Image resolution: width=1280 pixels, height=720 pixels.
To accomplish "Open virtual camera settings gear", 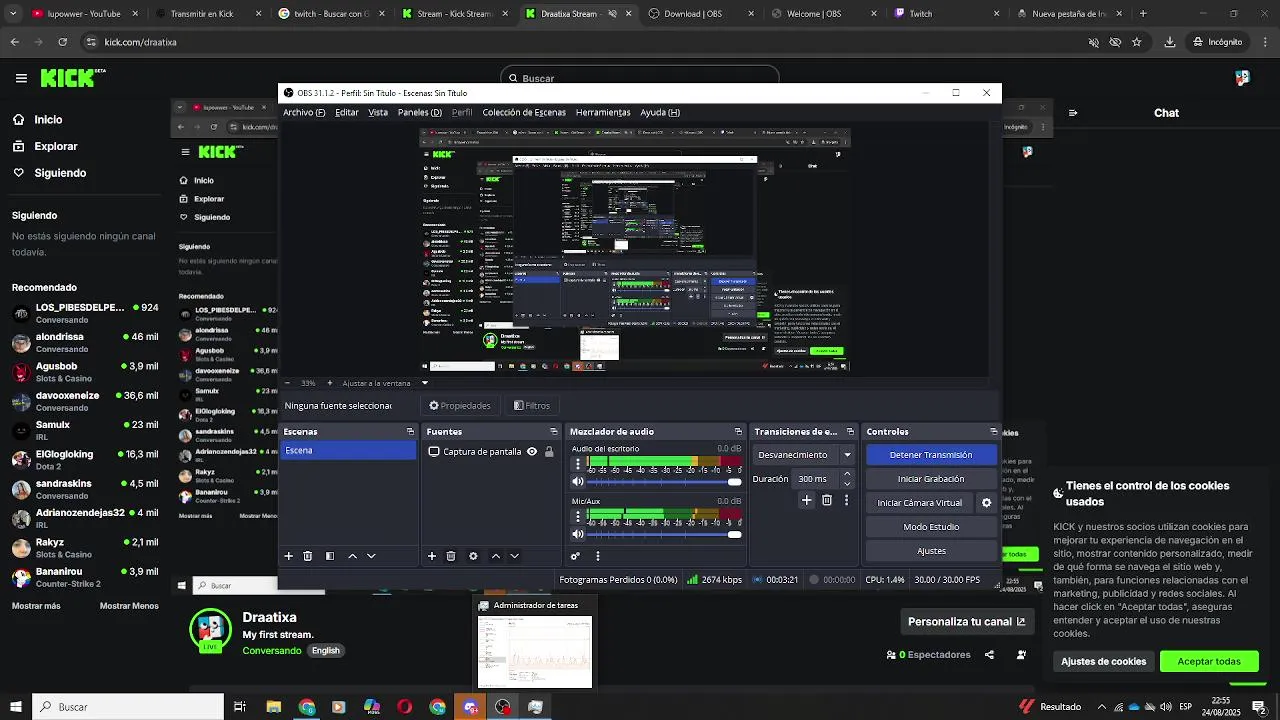I will click(986, 503).
